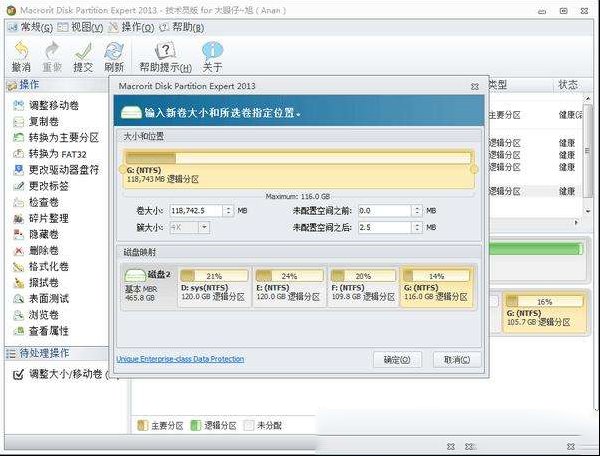This screenshot has height=456, width=600.
Task: Click the 卷大小 volume size field
Action: tap(196, 210)
